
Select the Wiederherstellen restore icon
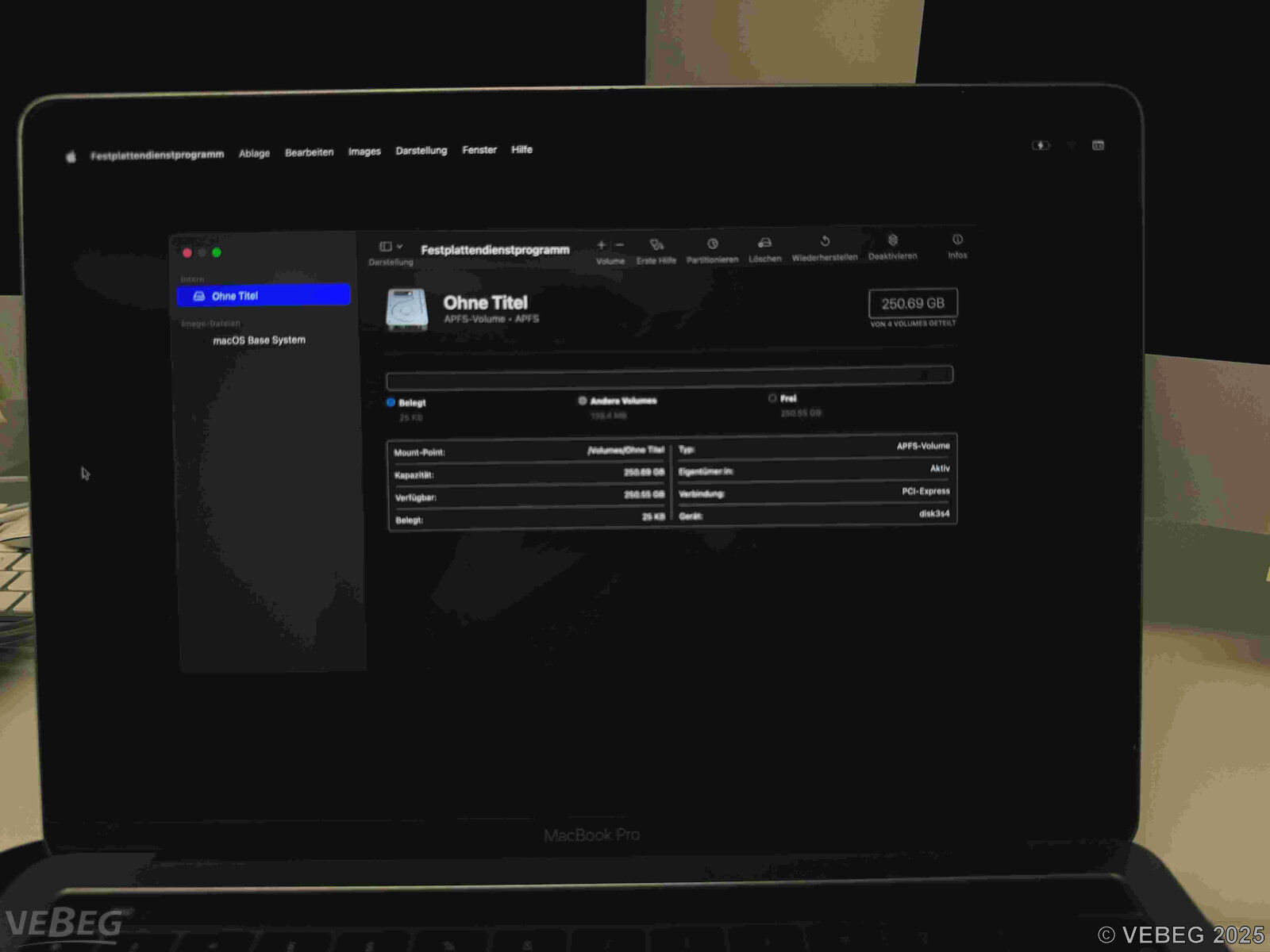pos(825,241)
